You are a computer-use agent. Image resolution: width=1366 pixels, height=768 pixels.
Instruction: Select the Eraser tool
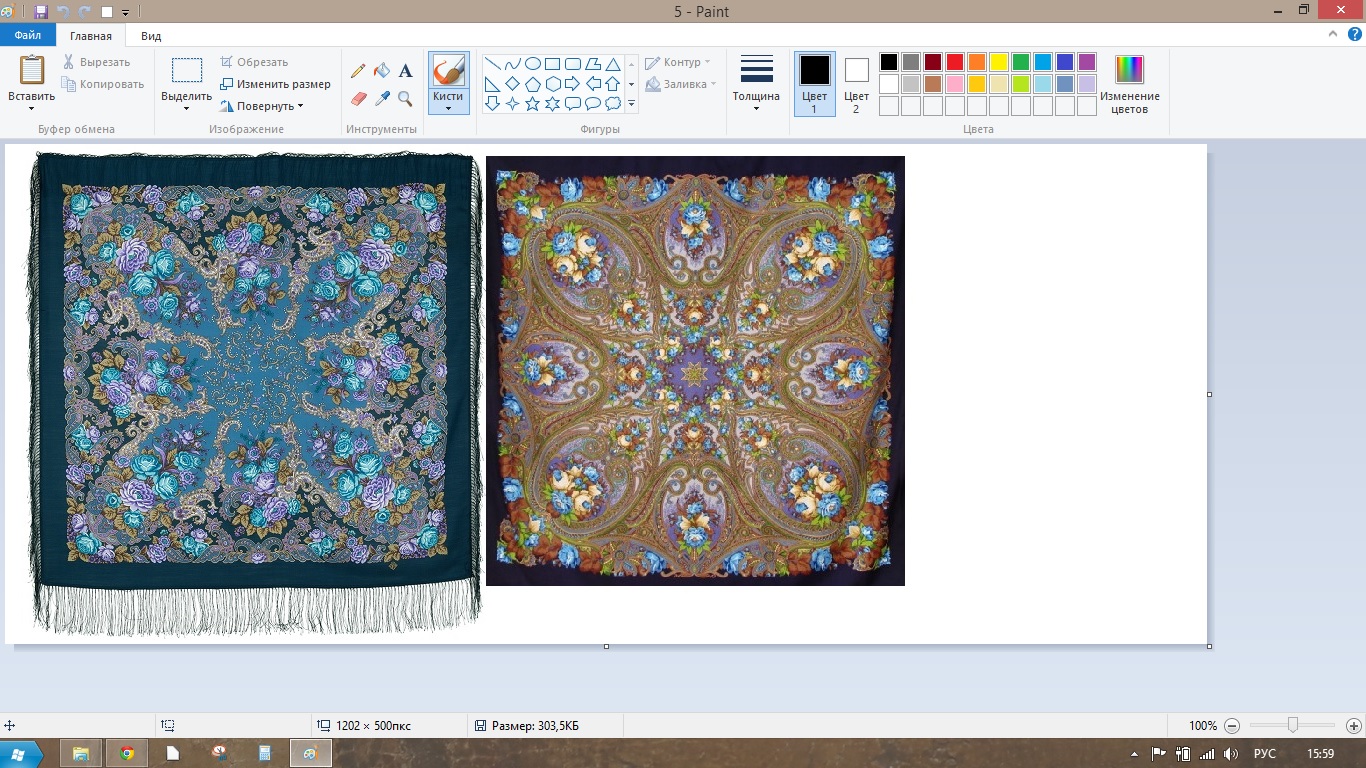(359, 98)
